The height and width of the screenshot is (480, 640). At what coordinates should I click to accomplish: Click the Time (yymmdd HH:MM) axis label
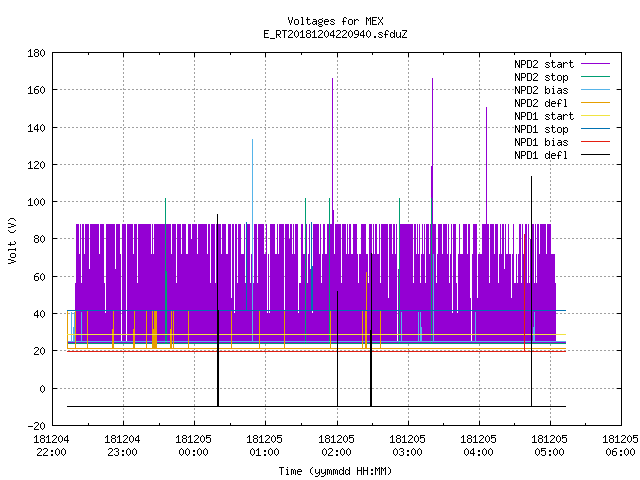coord(335,471)
